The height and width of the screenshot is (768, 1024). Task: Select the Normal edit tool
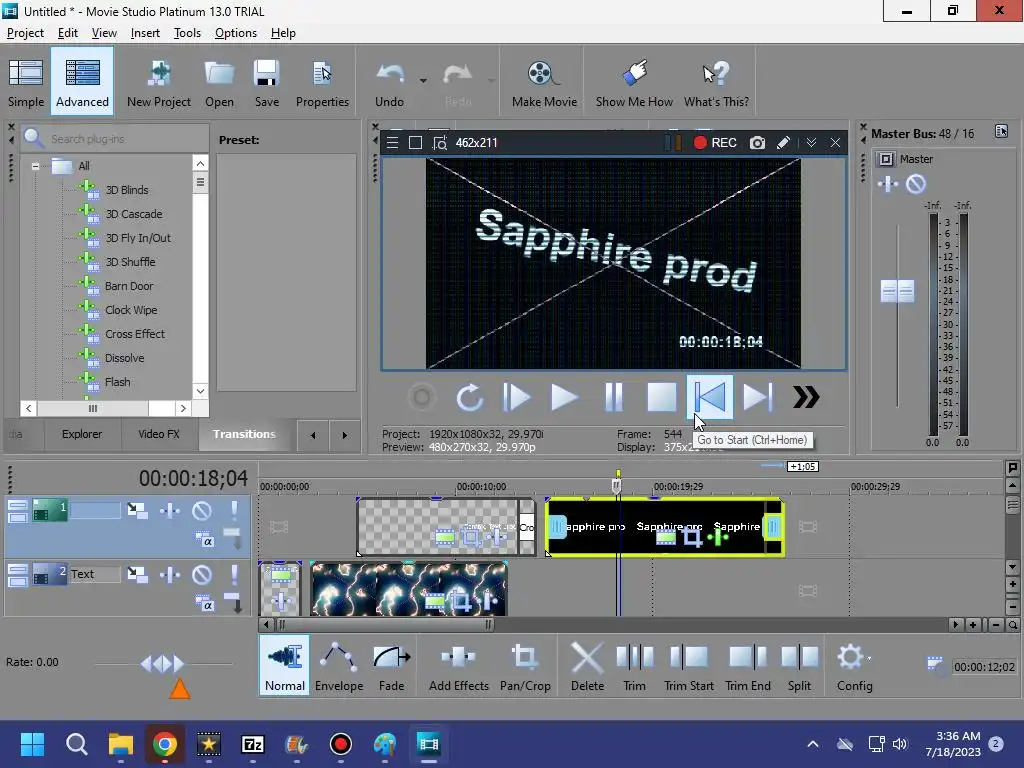tap(285, 665)
